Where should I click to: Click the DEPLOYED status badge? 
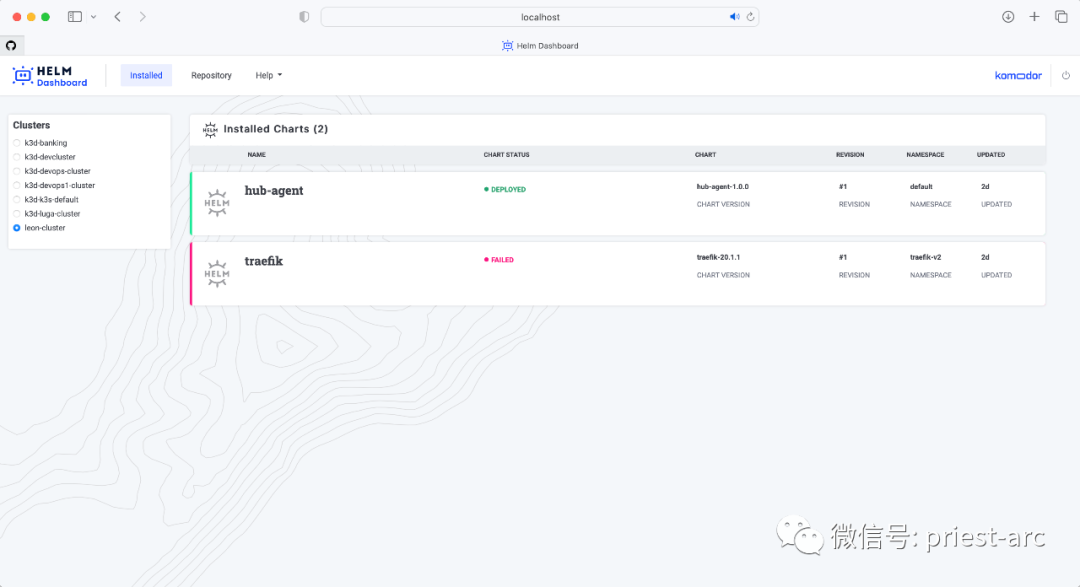[505, 189]
